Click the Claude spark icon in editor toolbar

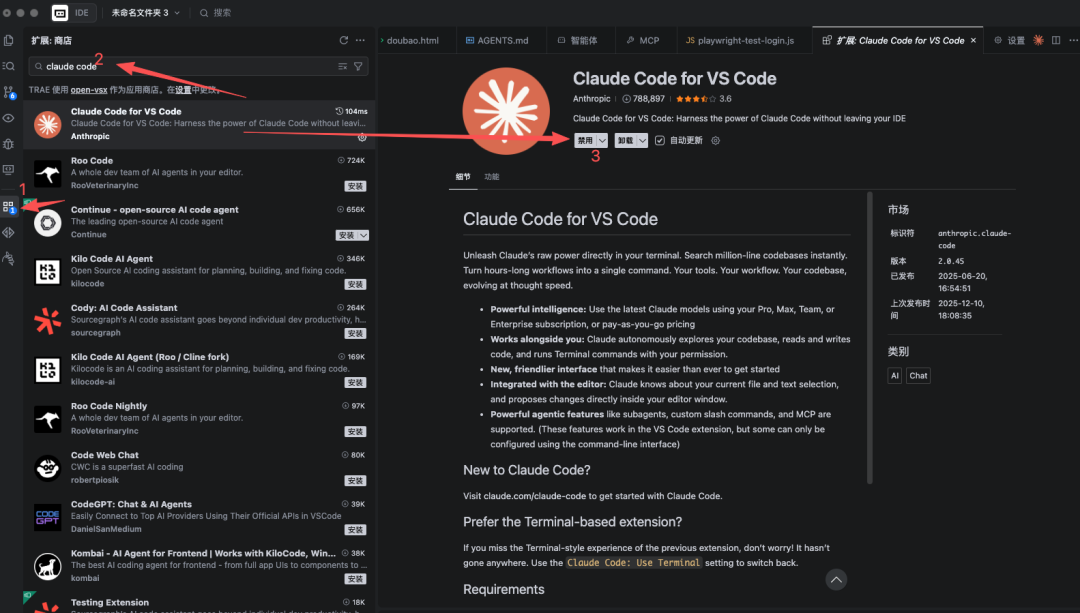(1038, 40)
